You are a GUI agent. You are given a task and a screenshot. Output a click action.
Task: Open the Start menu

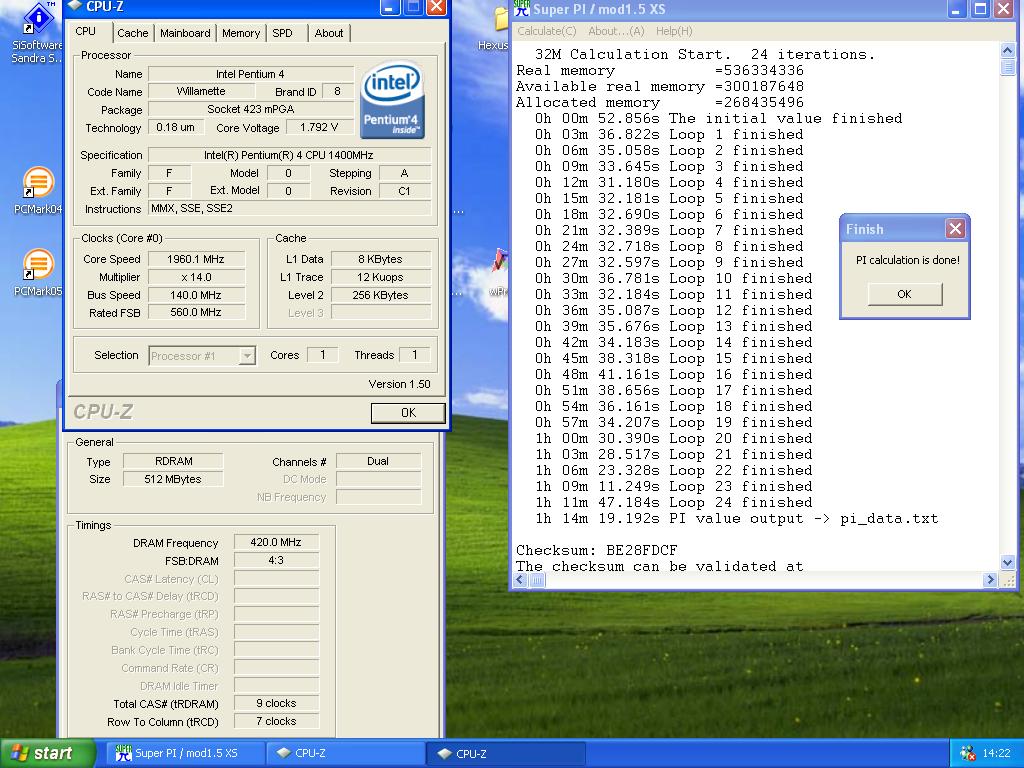(x=47, y=753)
